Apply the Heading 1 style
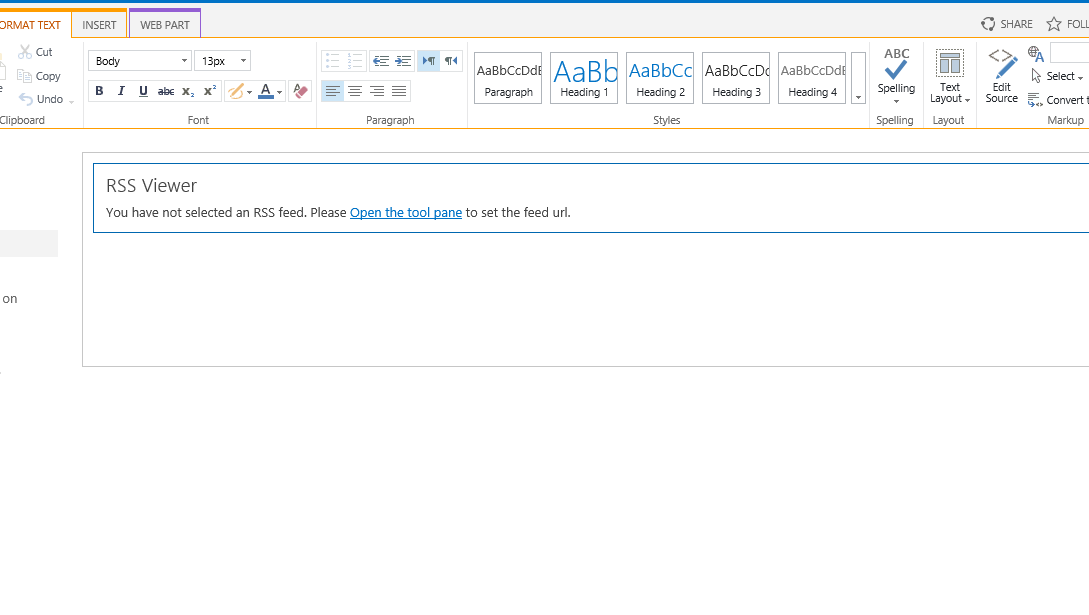Screen dimensions: 1089x615 (583, 76)
